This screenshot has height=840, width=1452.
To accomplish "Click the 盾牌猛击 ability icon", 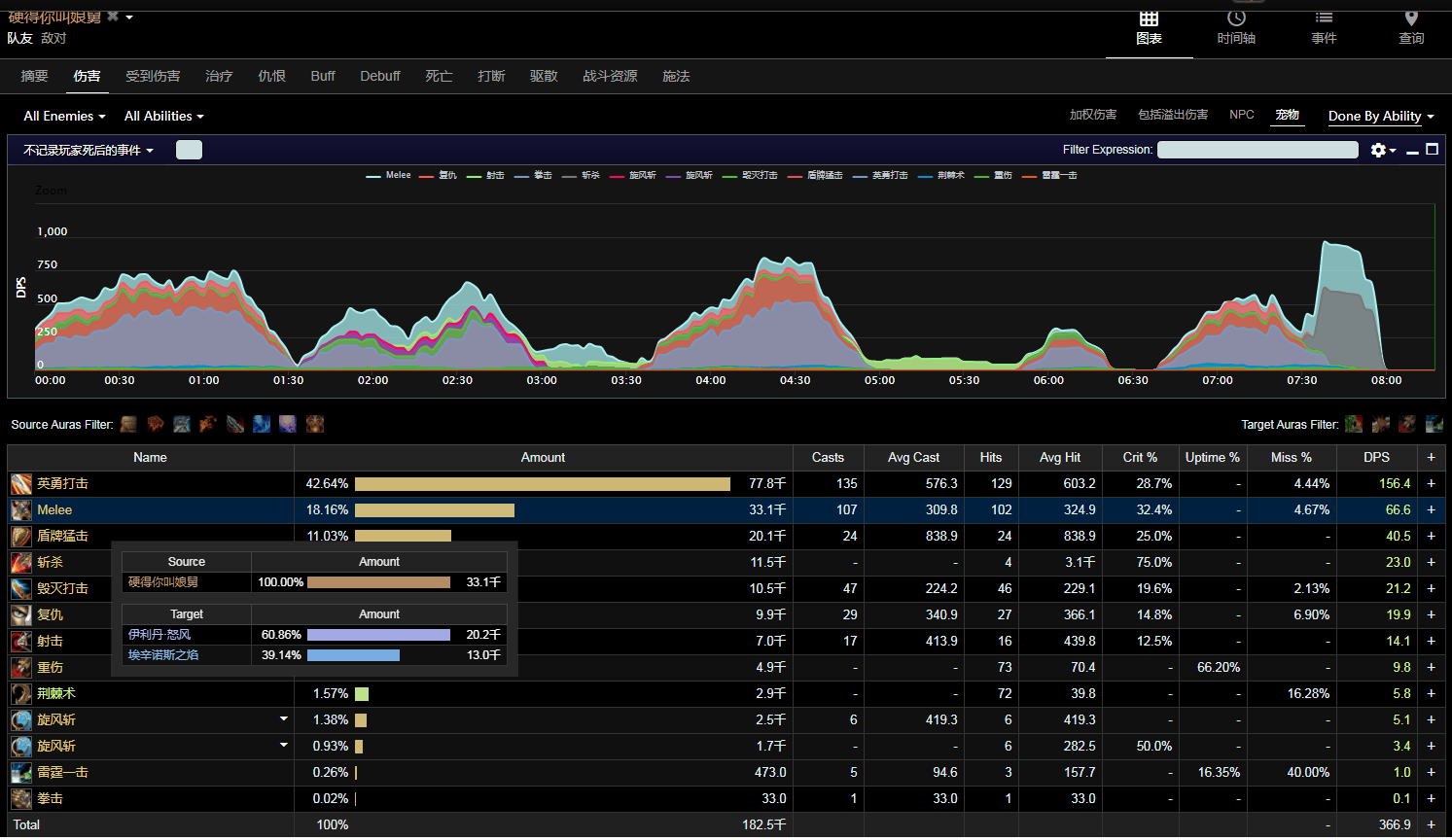I will (x=21, y=536).
